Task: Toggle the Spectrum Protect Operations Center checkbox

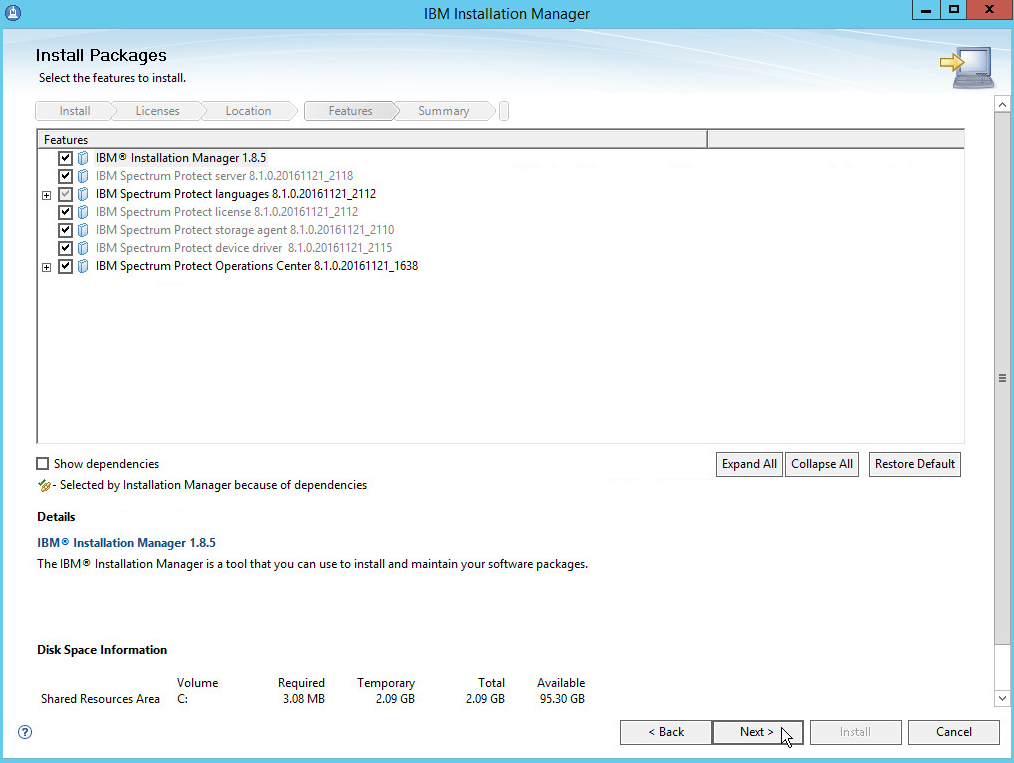Action: 66,266
